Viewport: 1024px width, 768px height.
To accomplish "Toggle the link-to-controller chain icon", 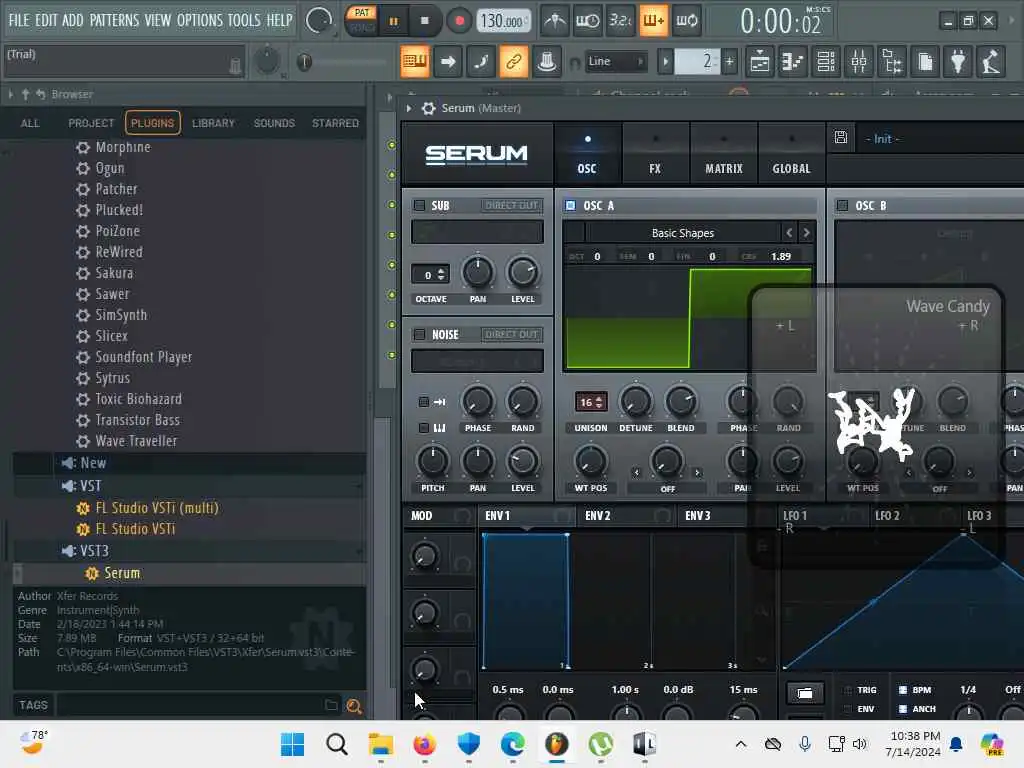I will (x=514, y=62).
